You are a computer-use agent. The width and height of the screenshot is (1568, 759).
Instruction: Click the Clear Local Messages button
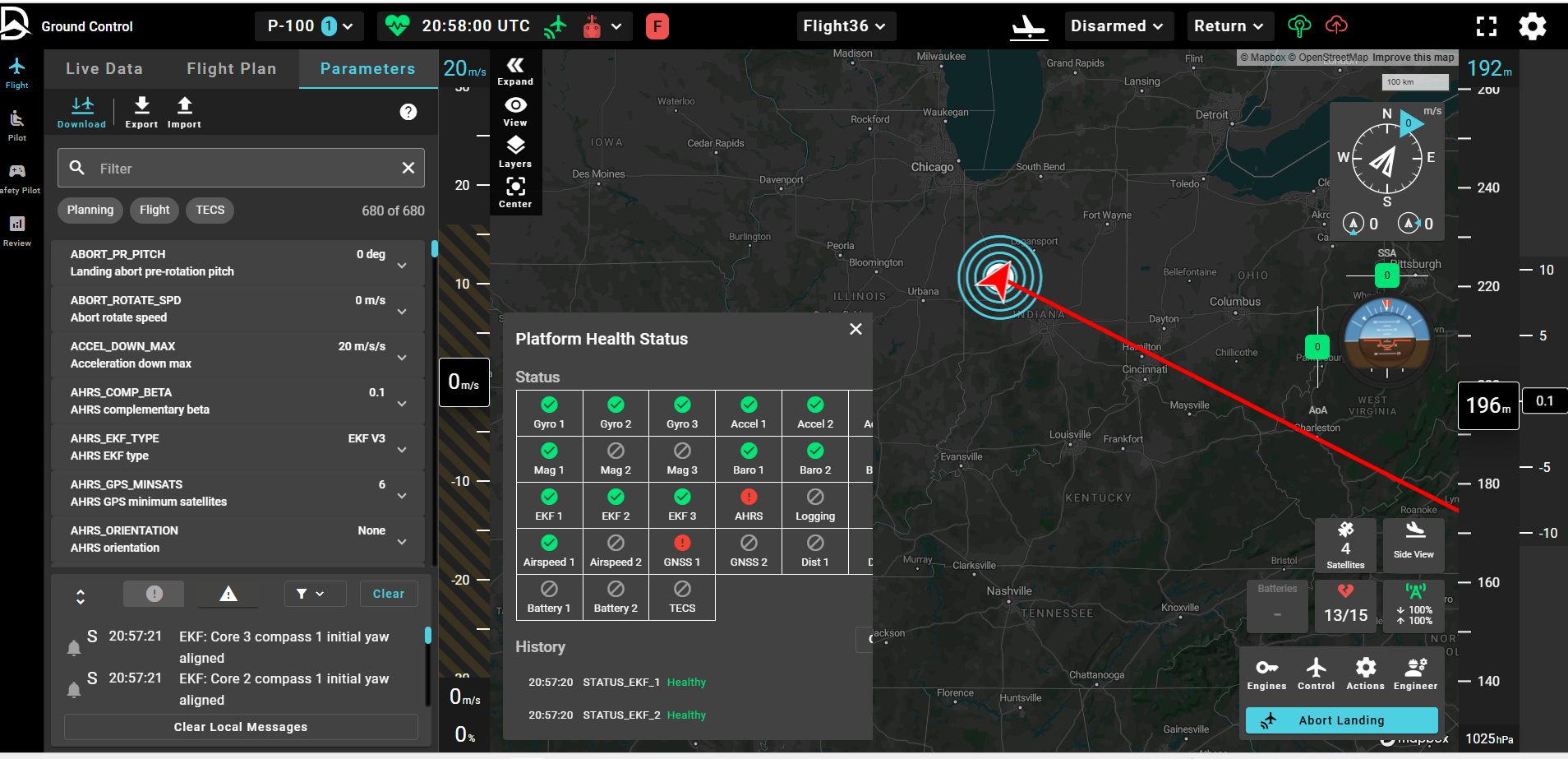[x=241, y=727]
